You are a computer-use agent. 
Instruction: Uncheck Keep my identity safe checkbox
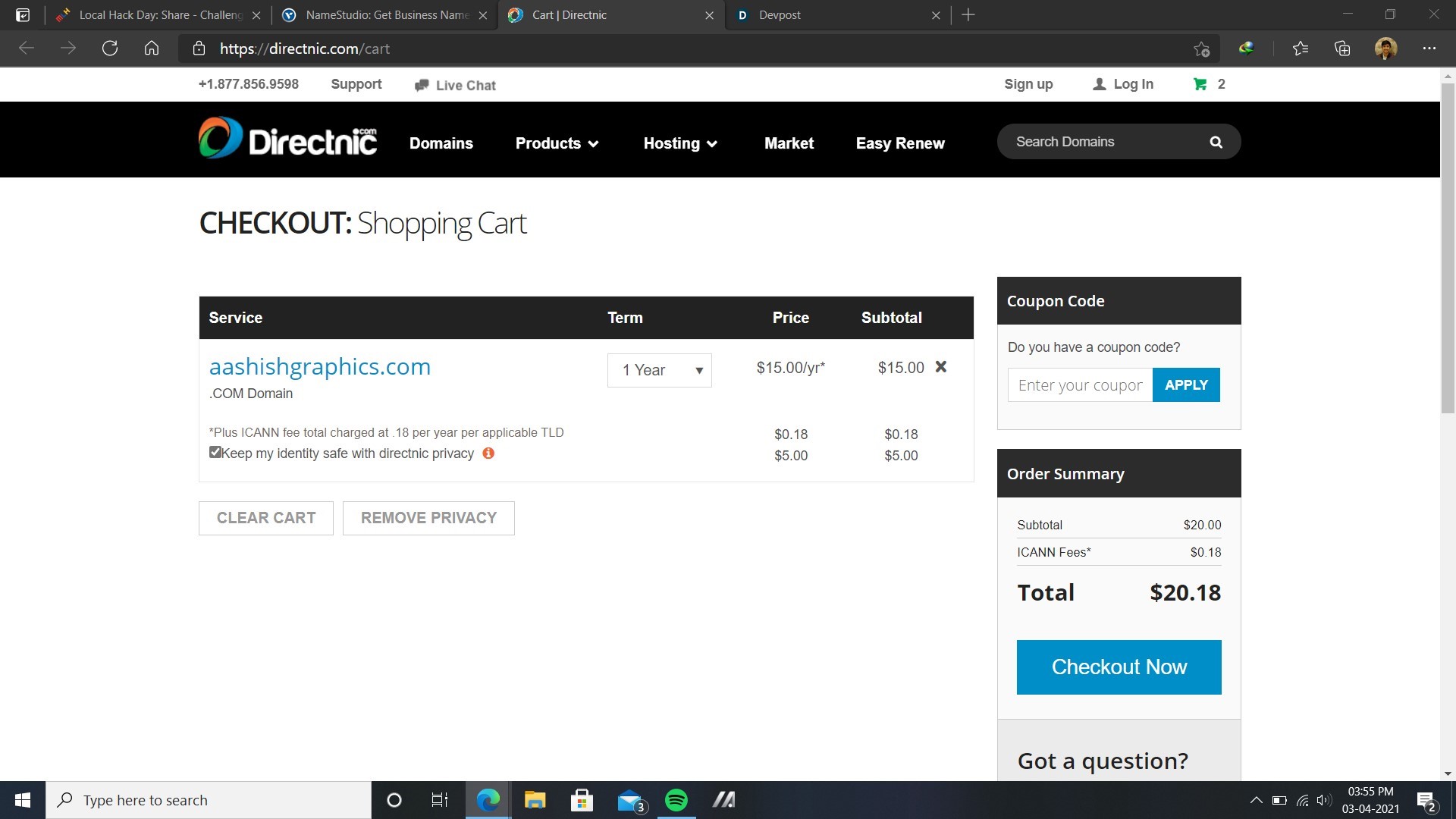coord(215,453)
